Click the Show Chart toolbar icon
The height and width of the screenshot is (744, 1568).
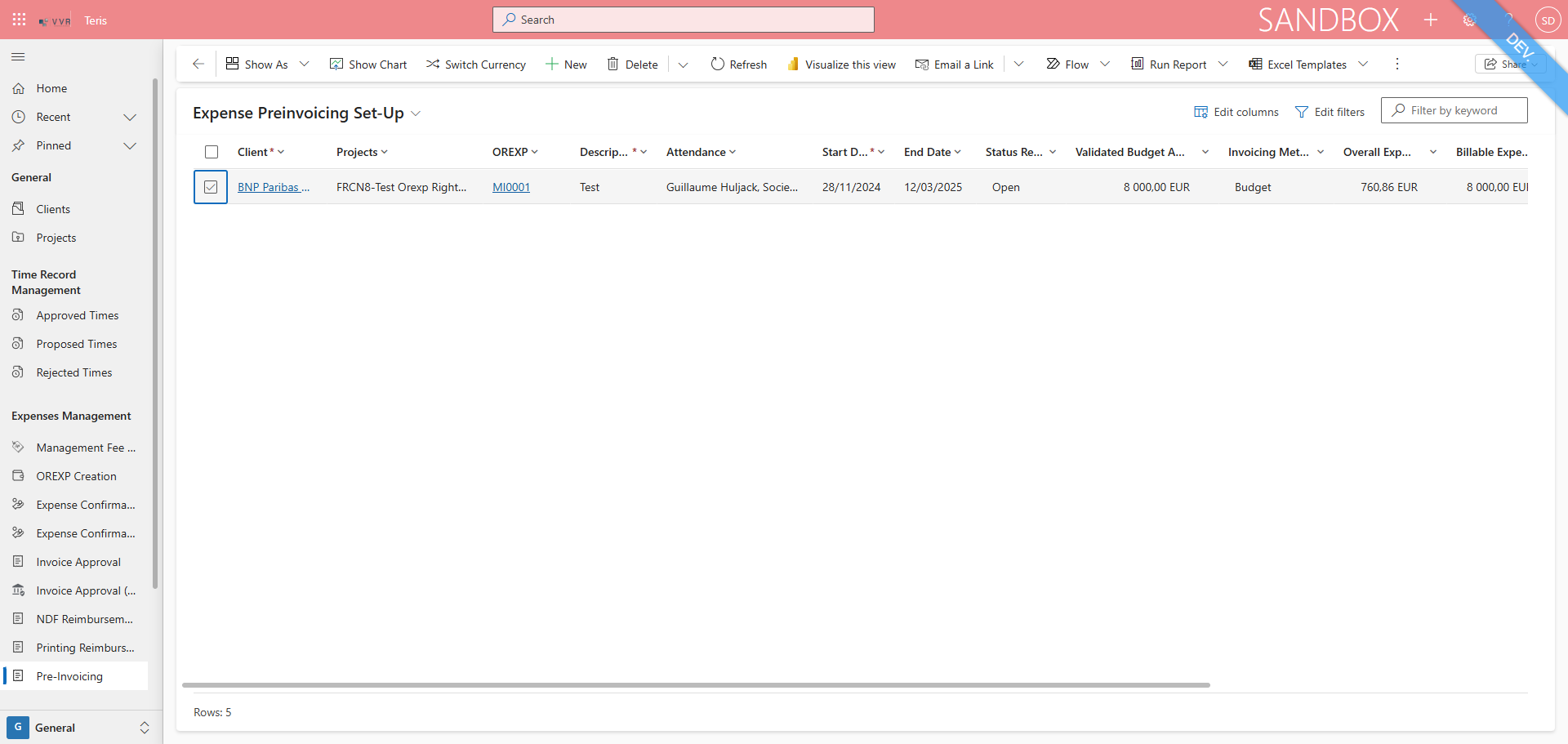(x=336, y=64)
